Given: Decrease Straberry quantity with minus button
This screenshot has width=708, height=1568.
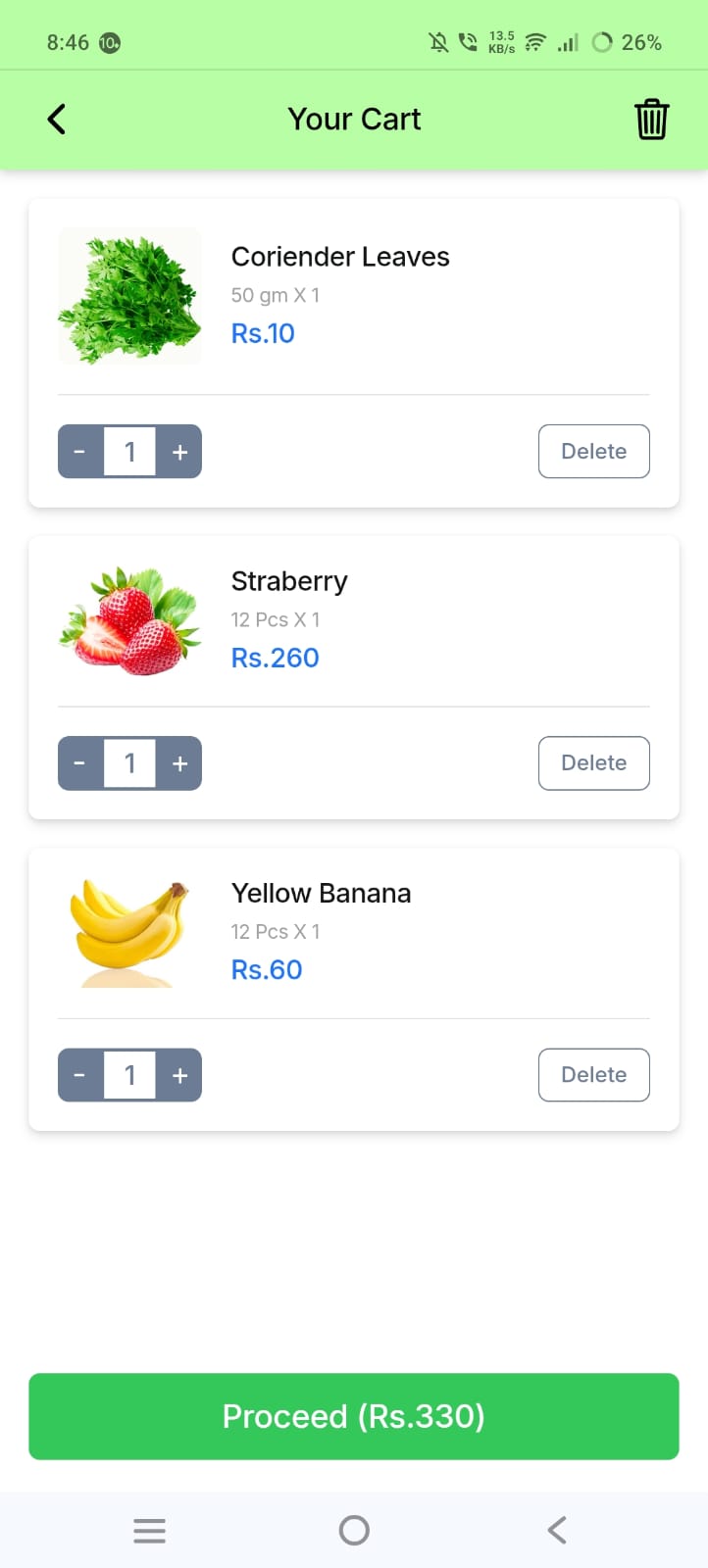Looking at the screenshot, I should (80, 763).
